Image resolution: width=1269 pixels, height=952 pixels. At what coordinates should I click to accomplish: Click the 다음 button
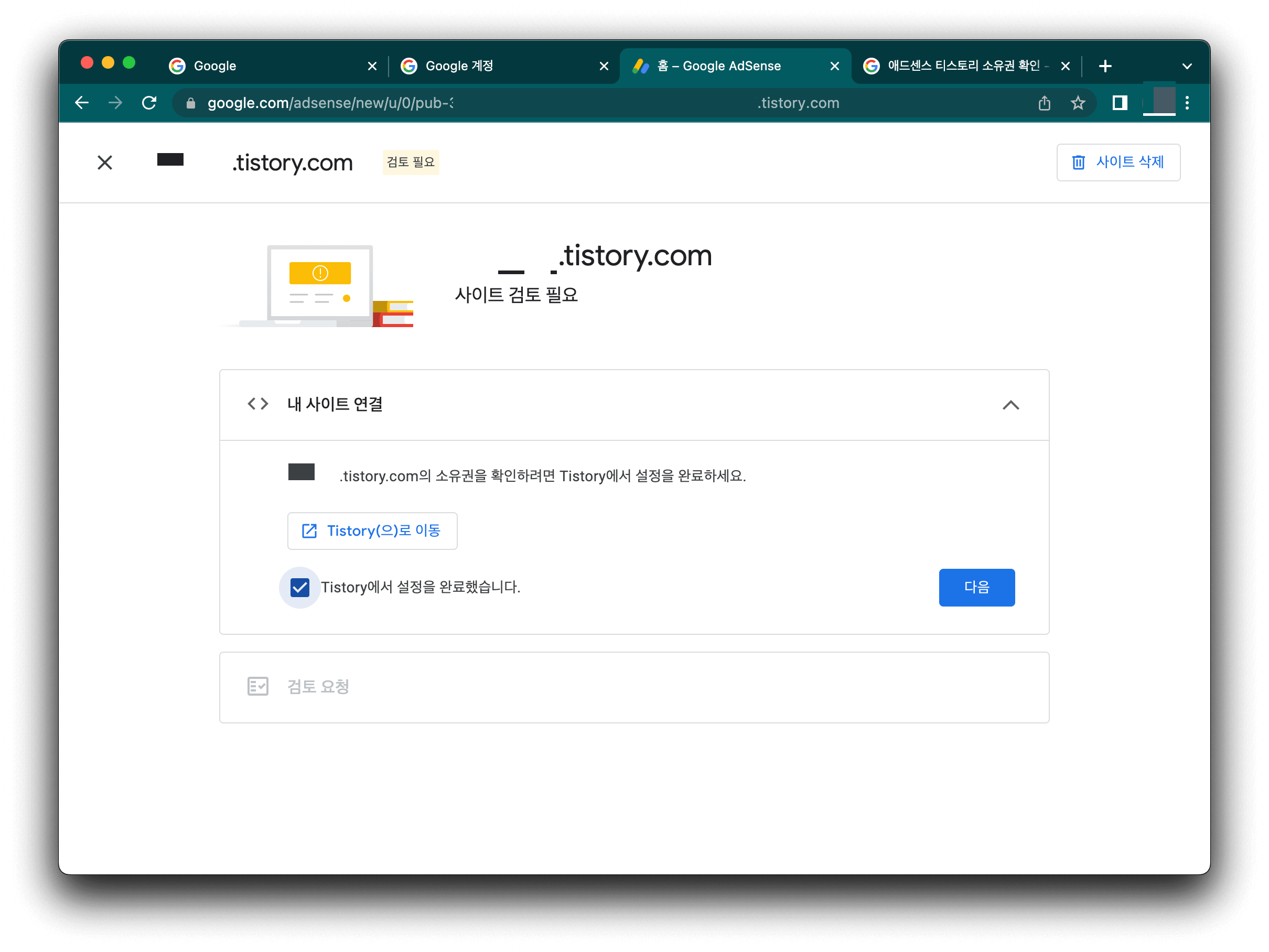(976, 587)
